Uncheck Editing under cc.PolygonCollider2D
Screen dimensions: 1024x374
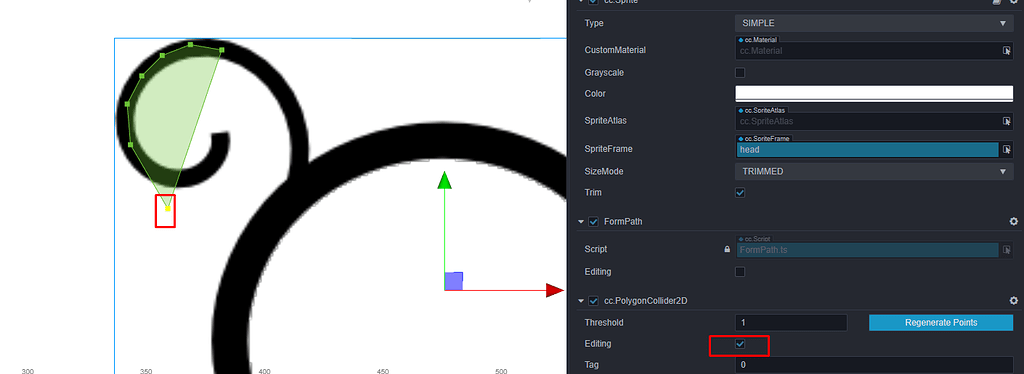pos(740,343)
